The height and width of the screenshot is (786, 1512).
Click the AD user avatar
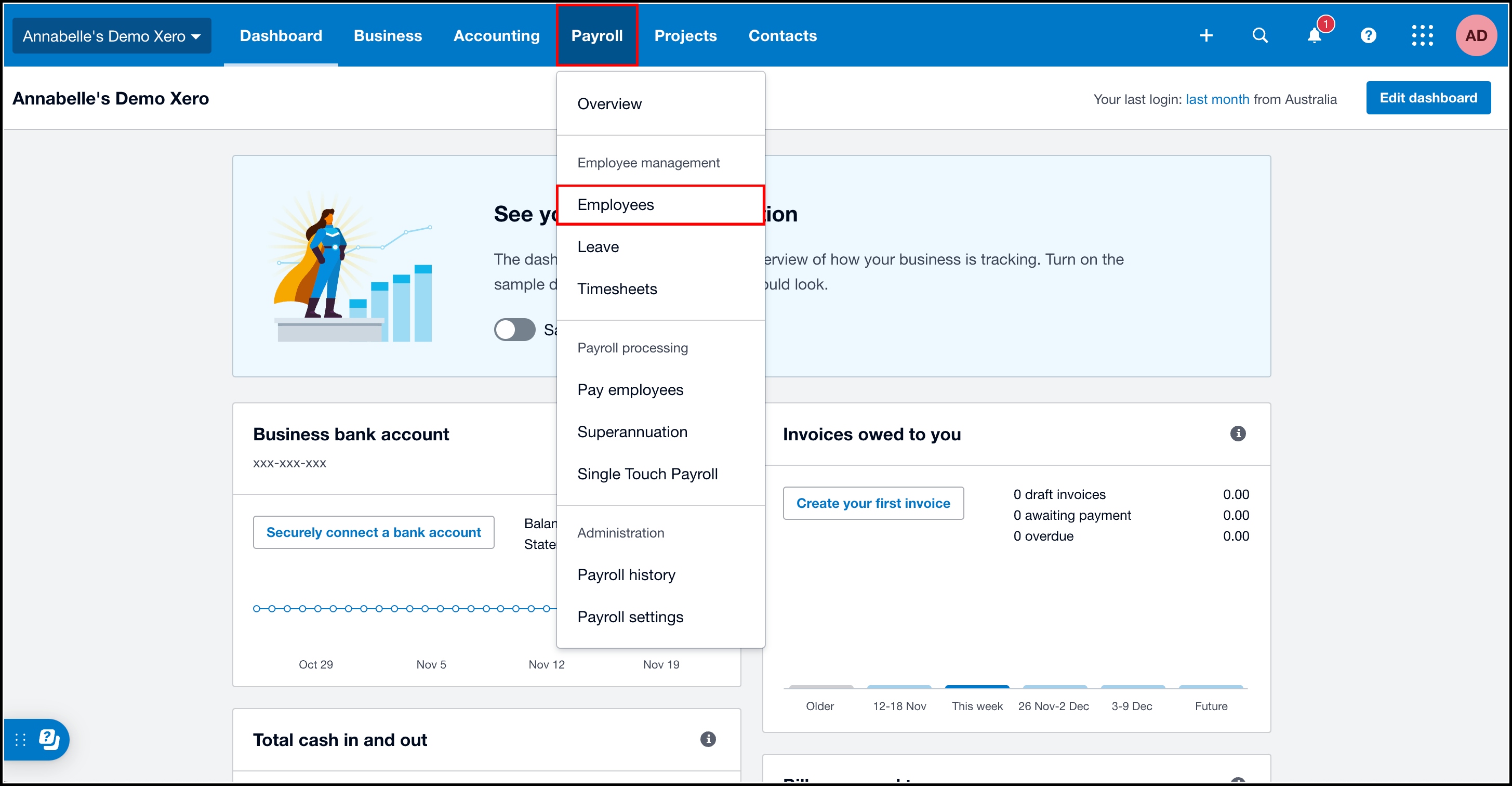click(x=1476, y=36)
